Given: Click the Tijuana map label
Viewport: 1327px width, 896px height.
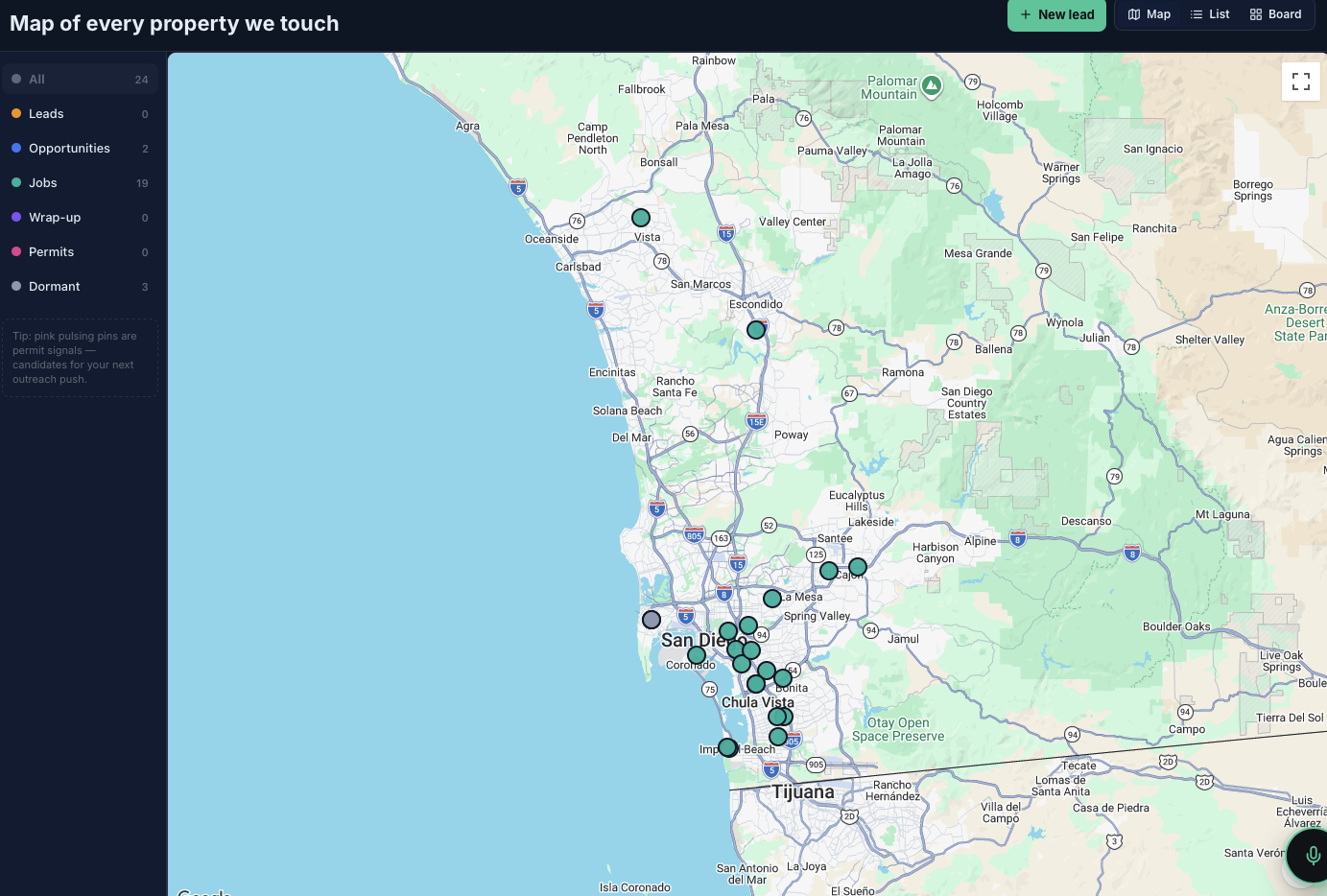Looking at the screenshot, I should pos(803,791).
